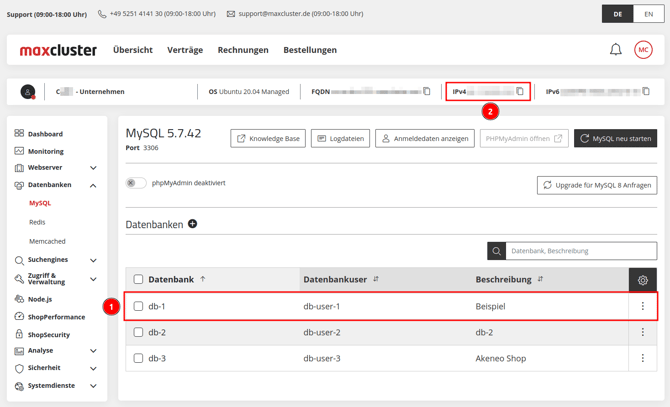Click the notification bell icon
This screenshot has width=670, height=407.
616,50
